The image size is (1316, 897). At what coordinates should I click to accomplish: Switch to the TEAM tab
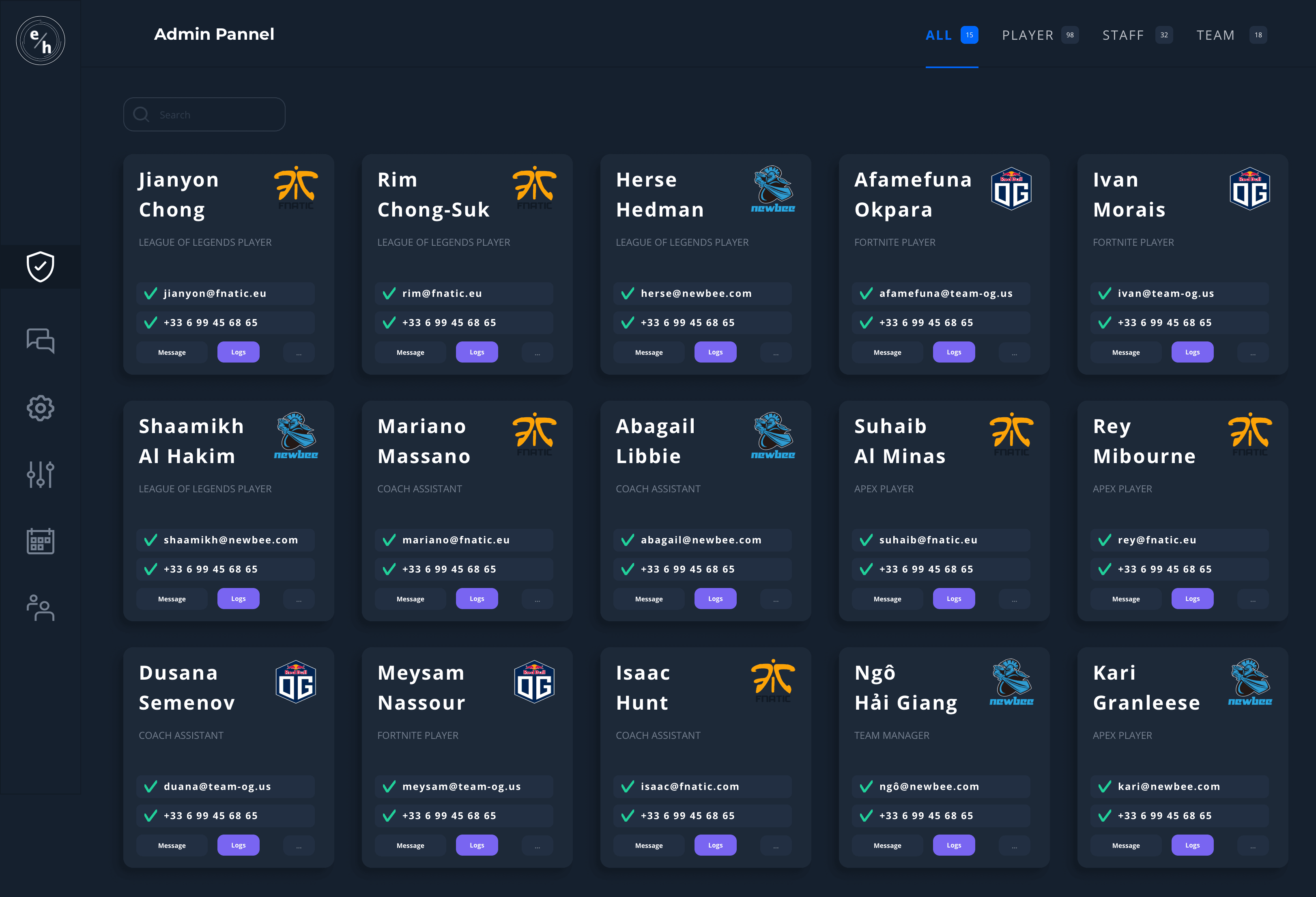tap(1216, 34)
